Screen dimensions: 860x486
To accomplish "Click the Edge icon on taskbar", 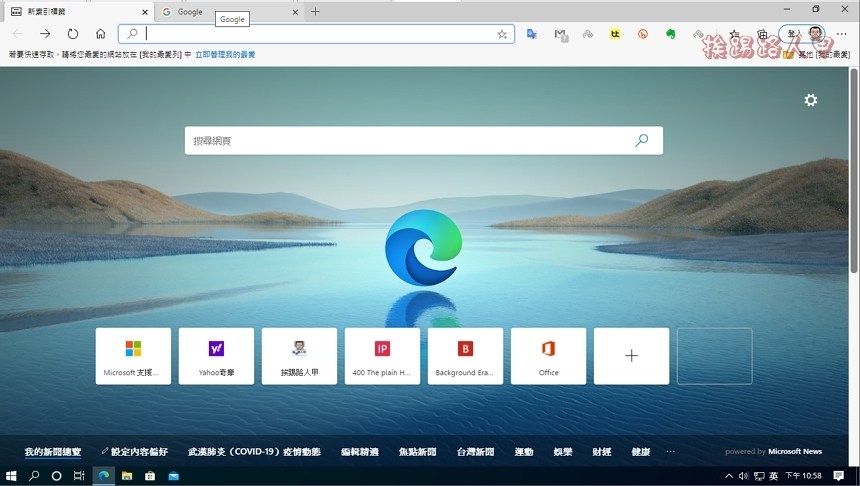I will [x=104, y=476].
